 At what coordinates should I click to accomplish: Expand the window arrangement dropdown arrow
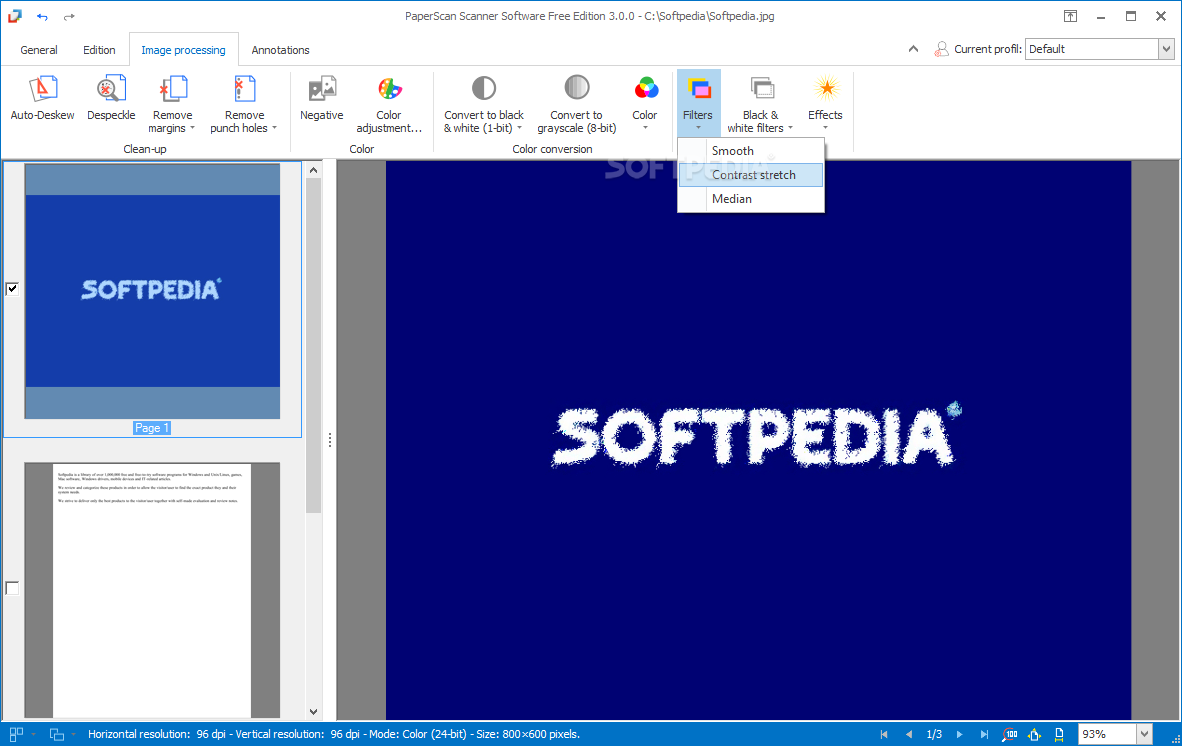click(x=73, y=734)
